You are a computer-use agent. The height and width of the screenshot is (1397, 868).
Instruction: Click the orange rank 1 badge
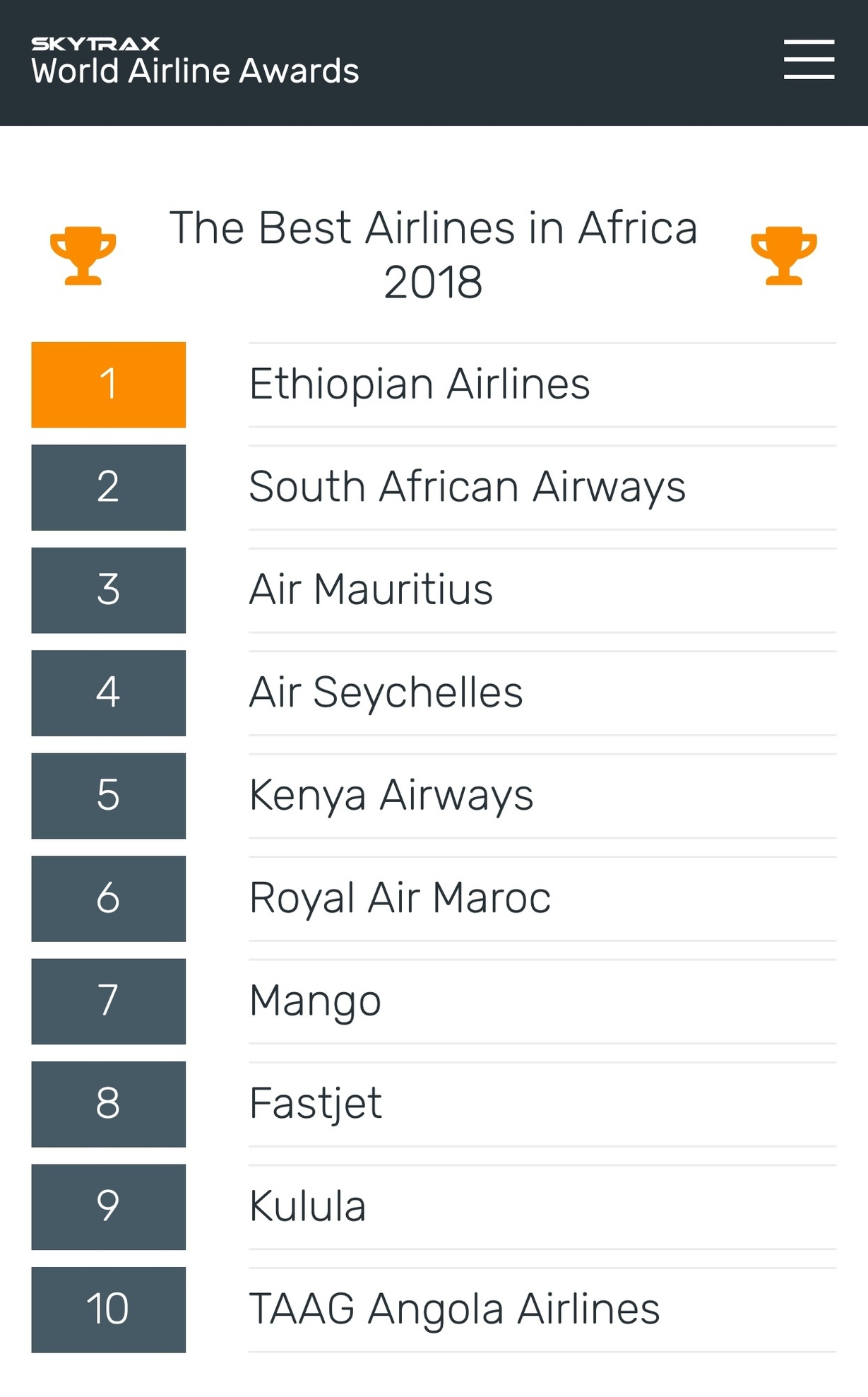(108, 384)
